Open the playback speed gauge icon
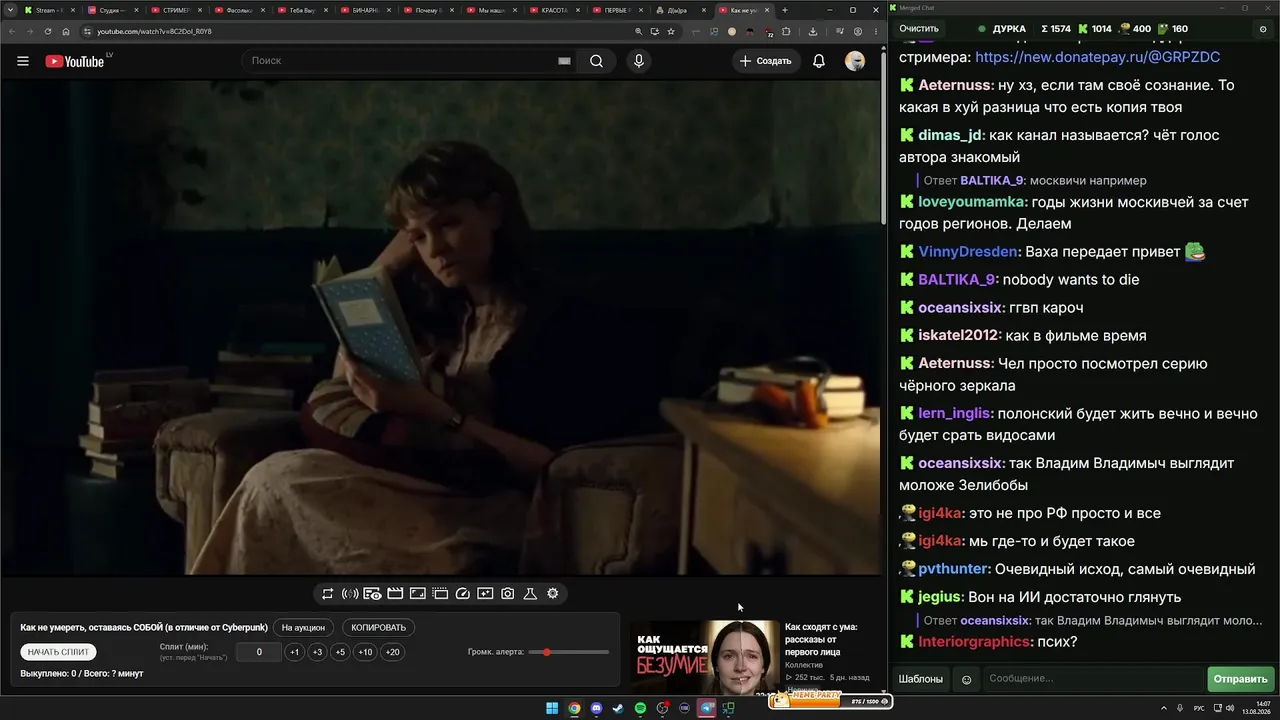The width and height of the screenshot is (1280, 720). click(463, 594)
